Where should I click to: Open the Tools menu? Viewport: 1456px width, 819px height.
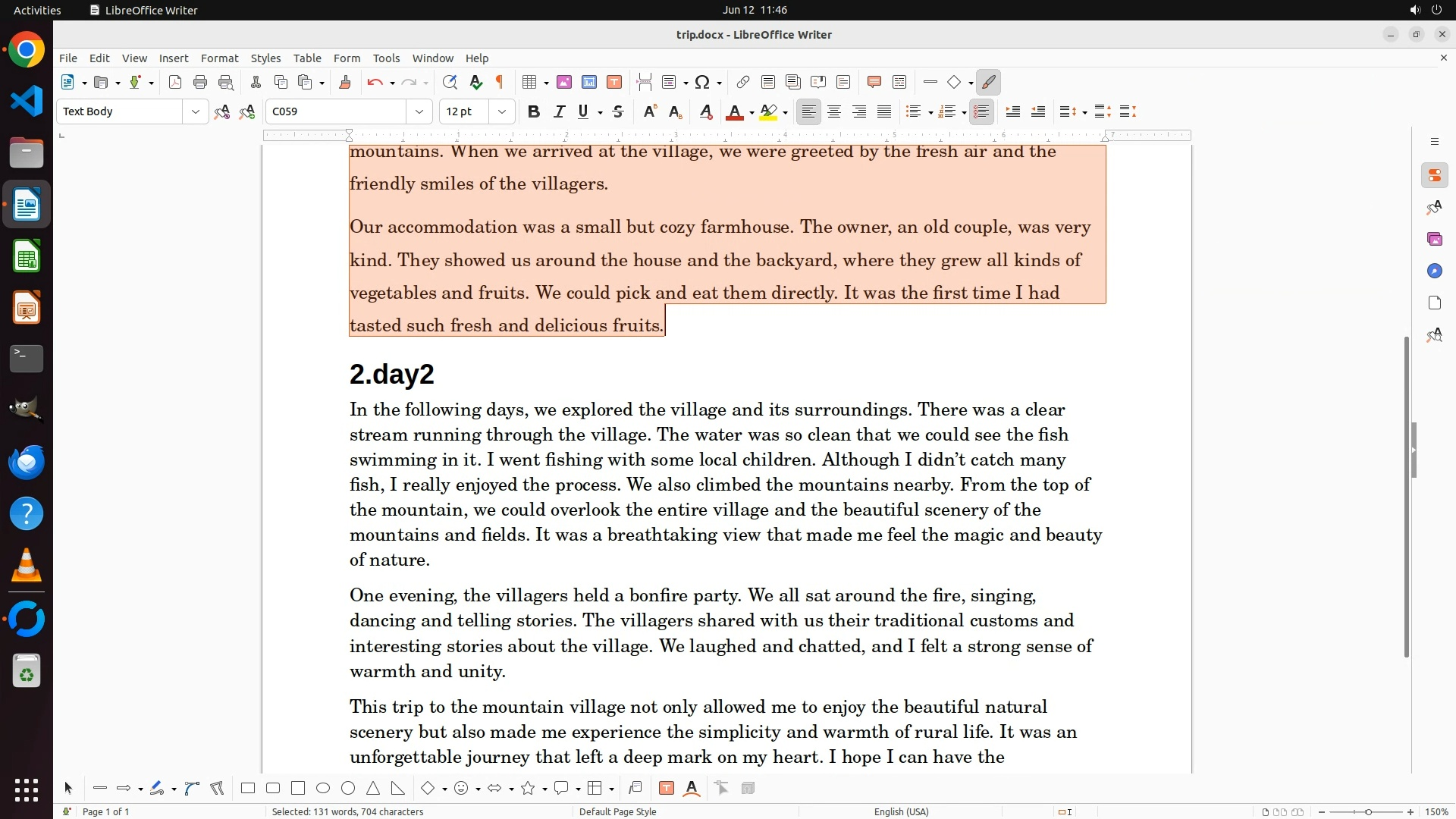[386, 58]
